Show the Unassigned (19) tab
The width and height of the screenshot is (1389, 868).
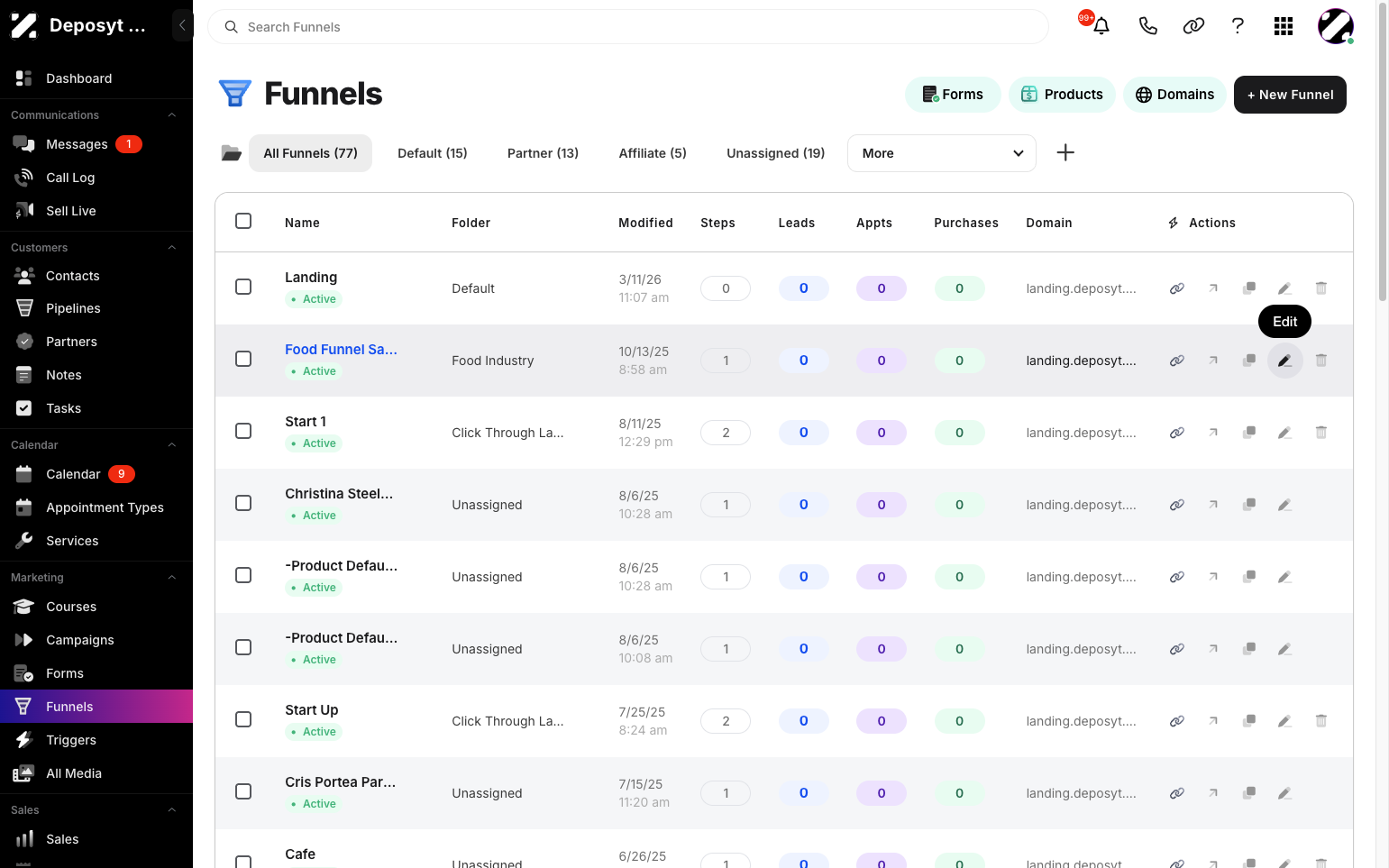(776, 153)
